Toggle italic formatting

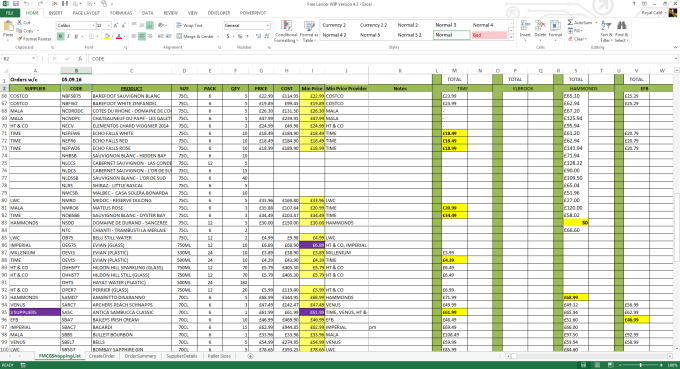point(68,36)
